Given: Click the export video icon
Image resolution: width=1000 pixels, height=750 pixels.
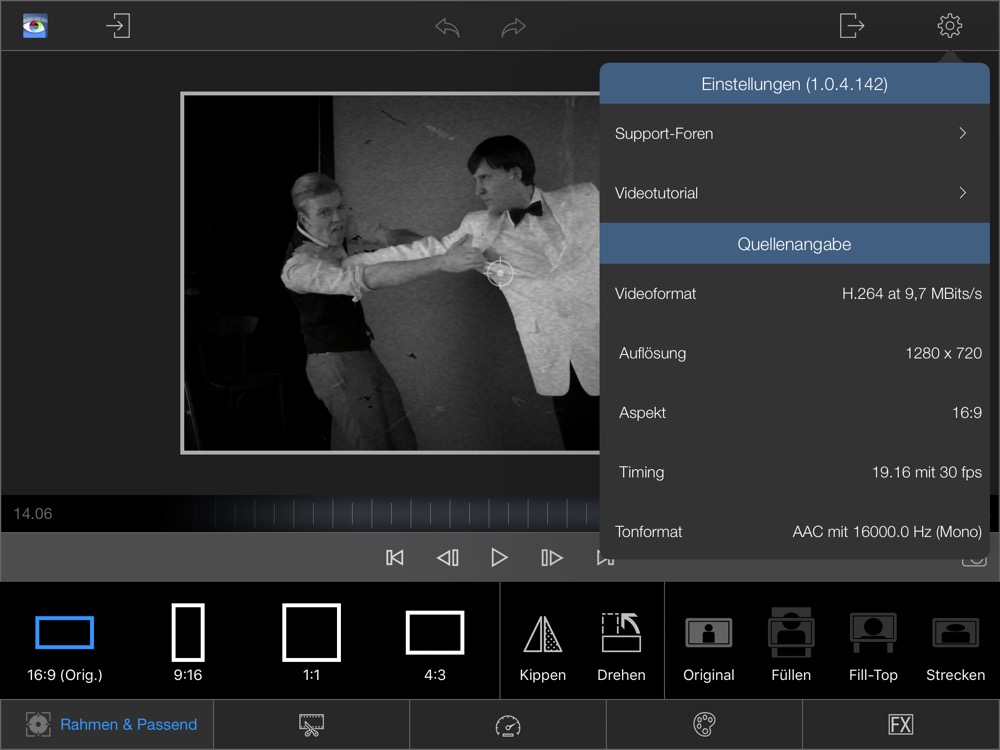Looking at the screenshot, I should pyautogui.click(x=851, y=26).
